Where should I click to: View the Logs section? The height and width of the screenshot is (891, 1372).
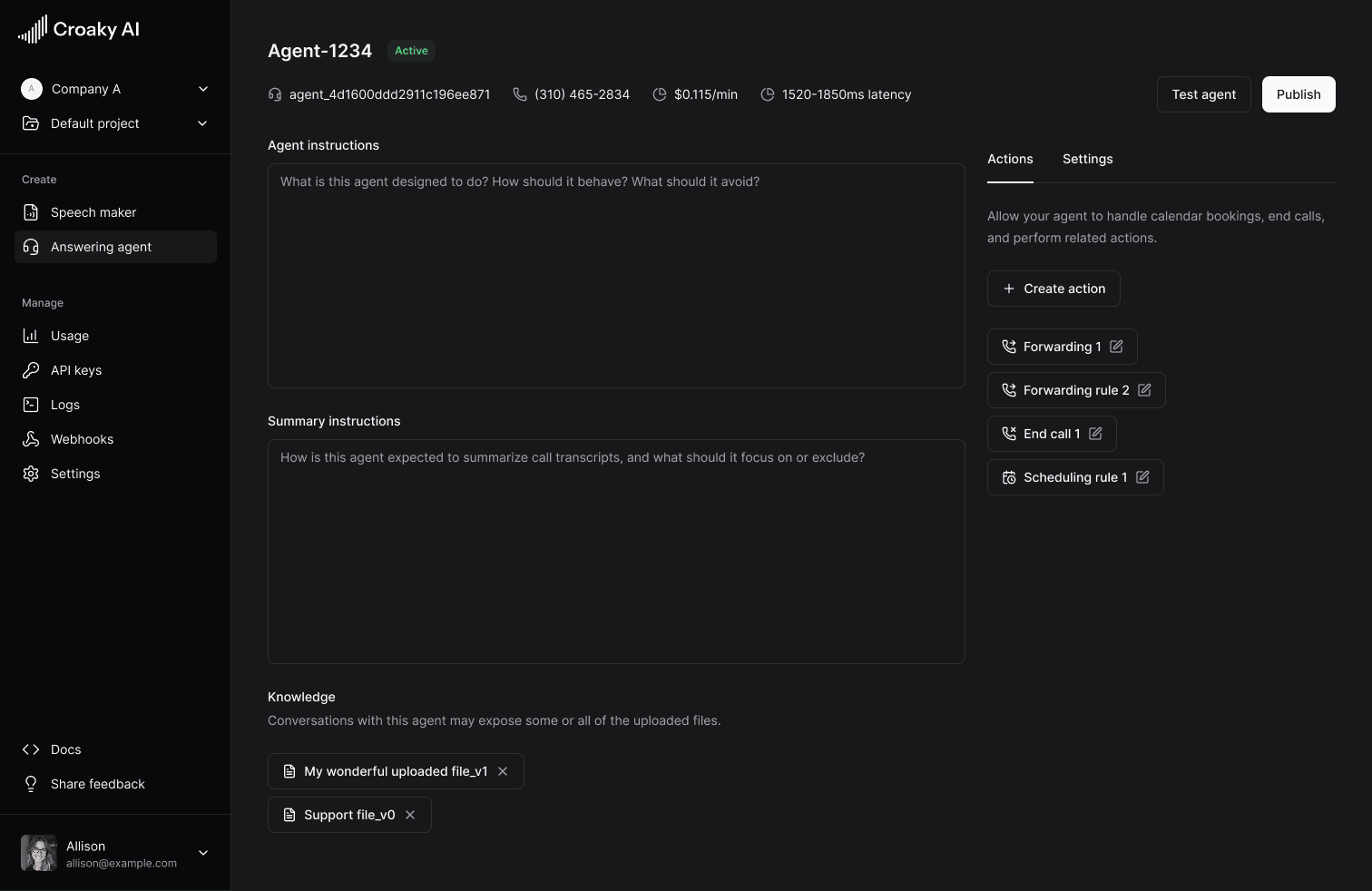pos(64,404)
